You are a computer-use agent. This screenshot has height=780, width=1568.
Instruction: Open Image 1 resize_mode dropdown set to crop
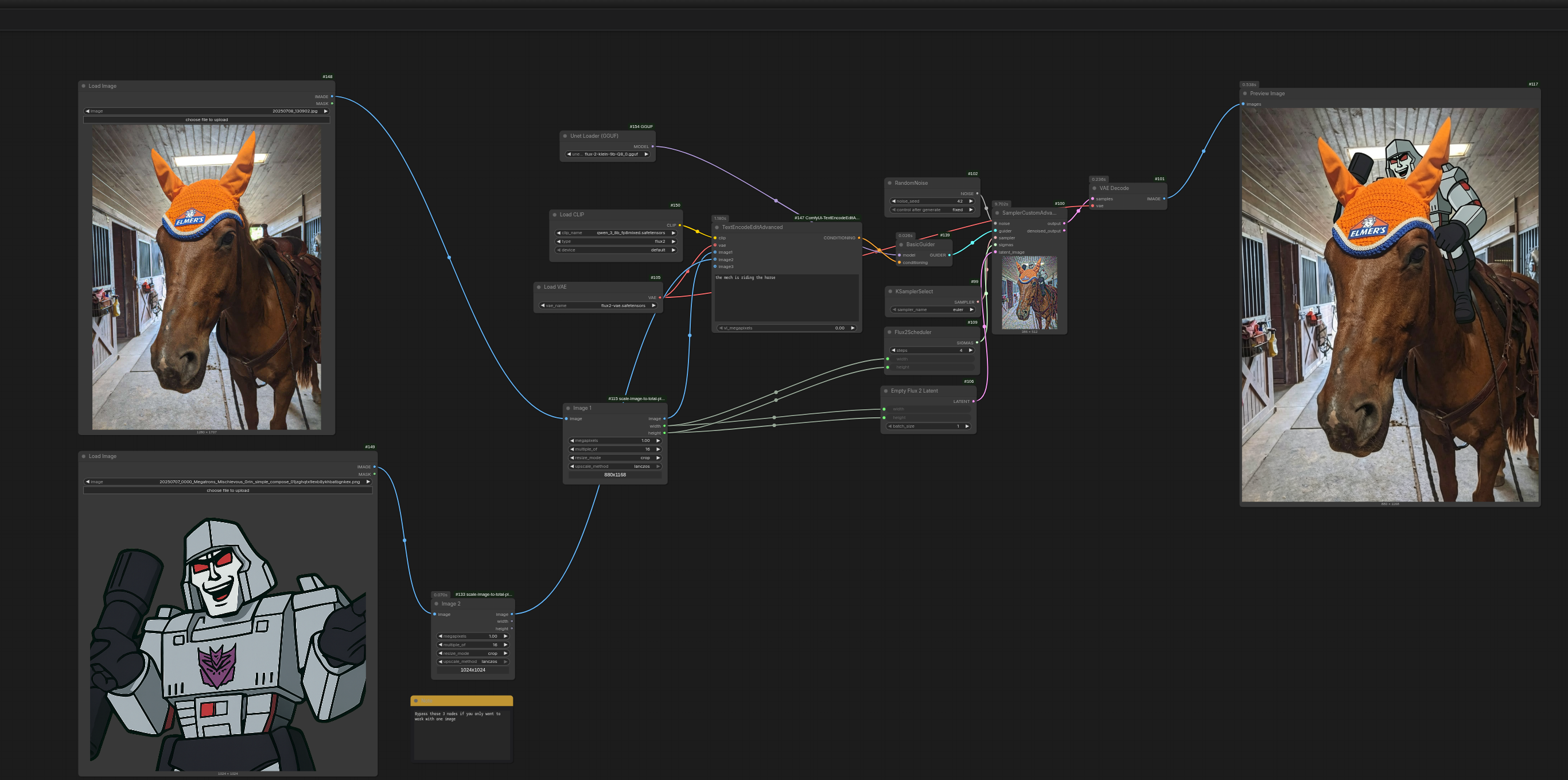[x=615, y=457]
